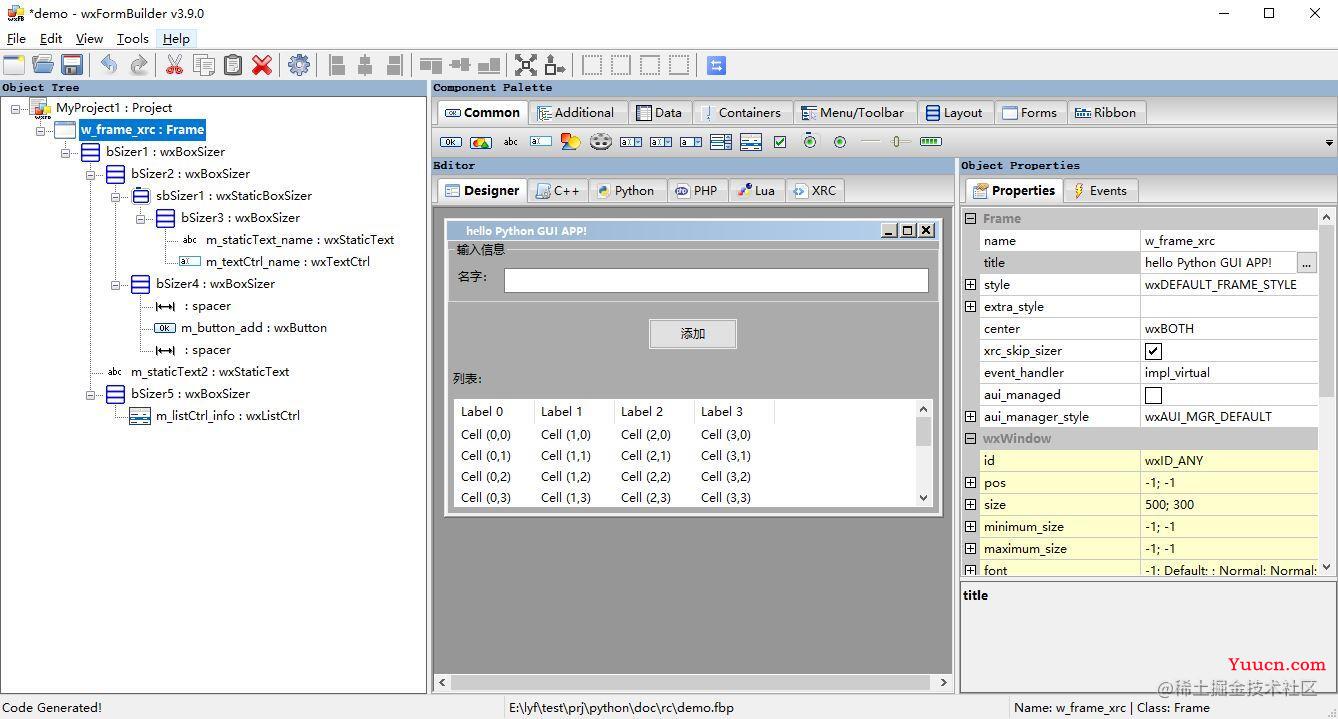Click the list control's down scroll arrow
This screenshot has height=719, width=1338.
point(923,497)
